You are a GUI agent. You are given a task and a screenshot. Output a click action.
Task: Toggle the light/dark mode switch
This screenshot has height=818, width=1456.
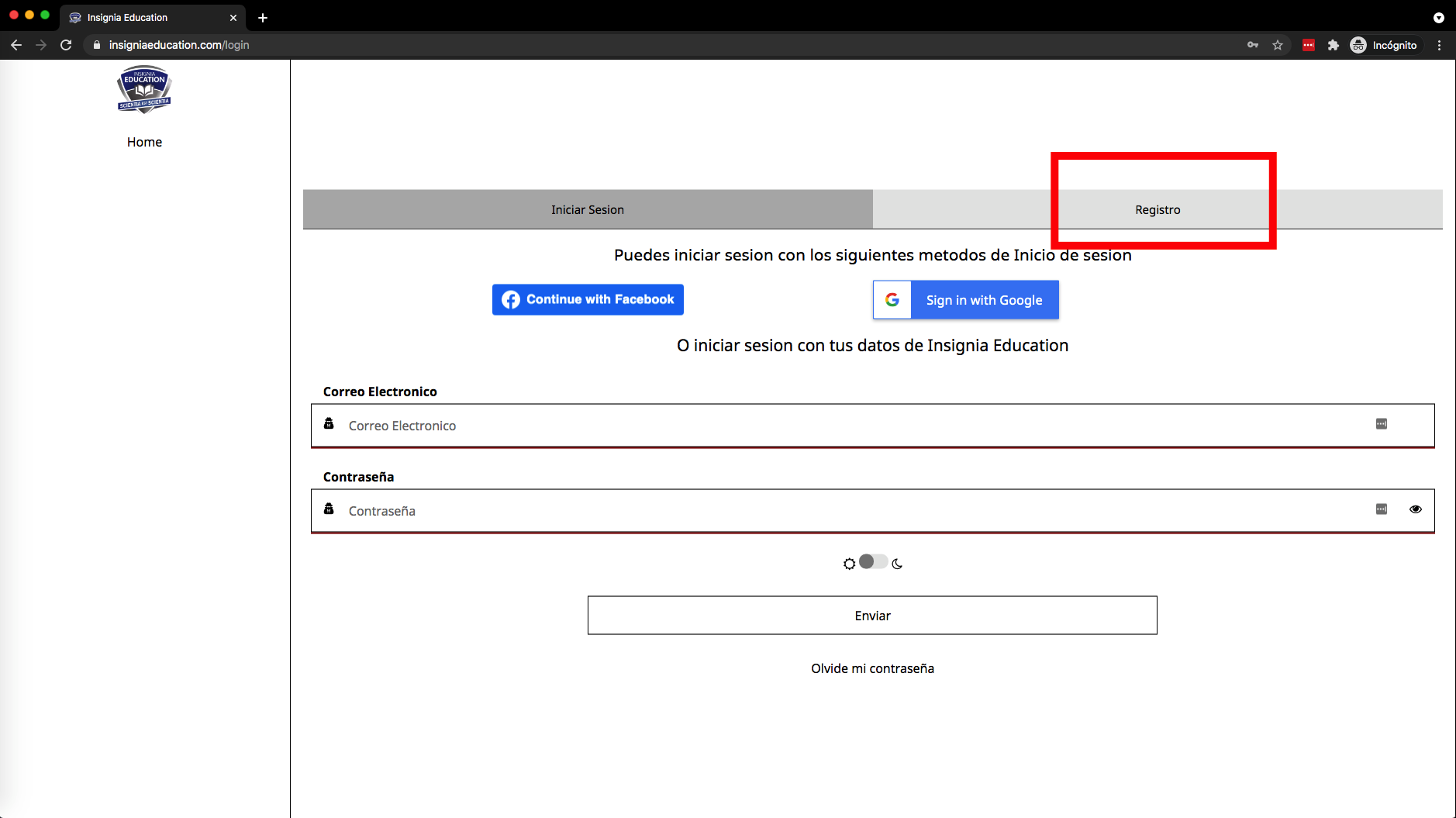pyautogui.click(x=873, y=562)
